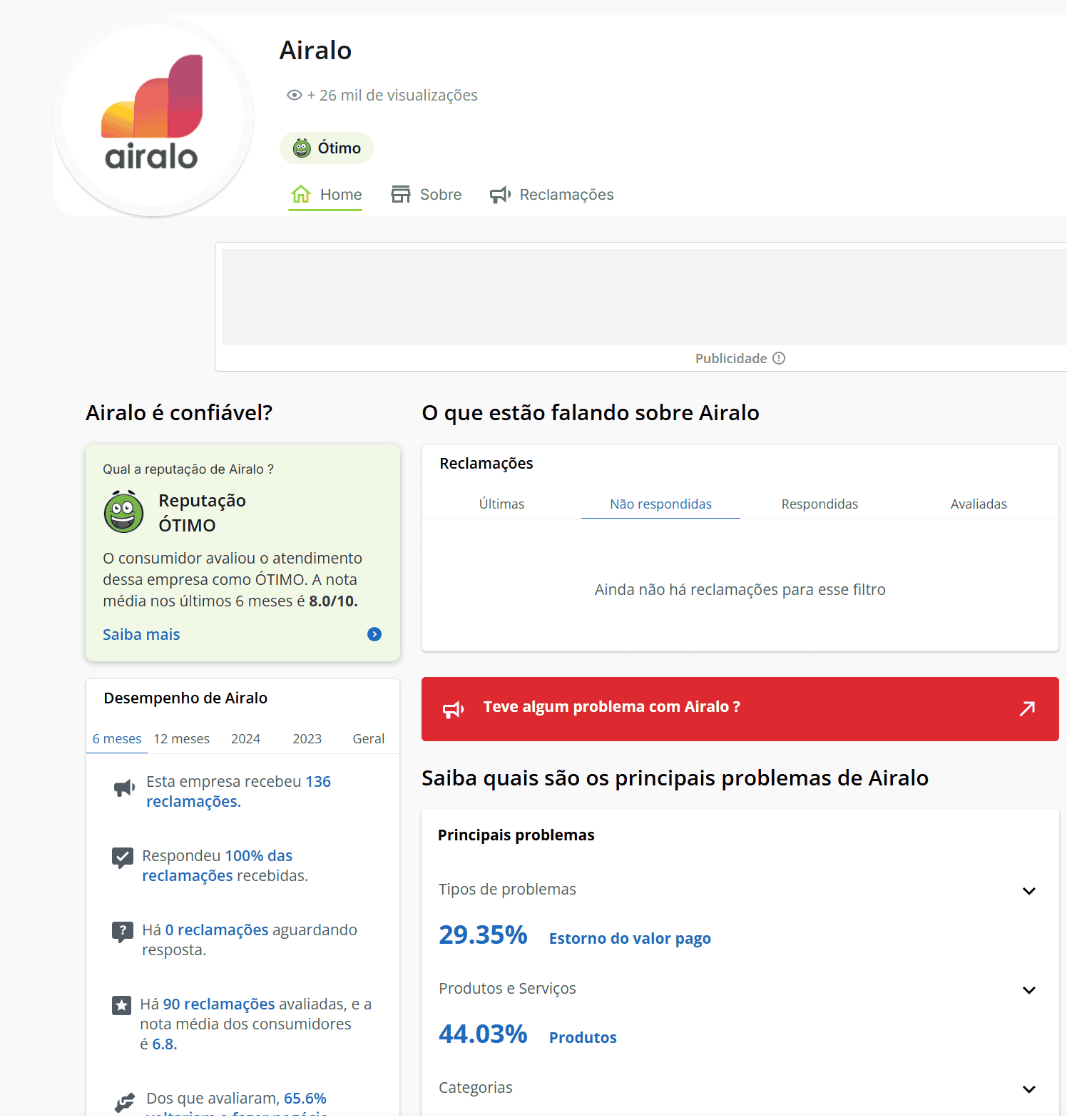Click the 44.03% statistic
The width and height of the screenshot is (1067, 1120).
(483, 1034)
